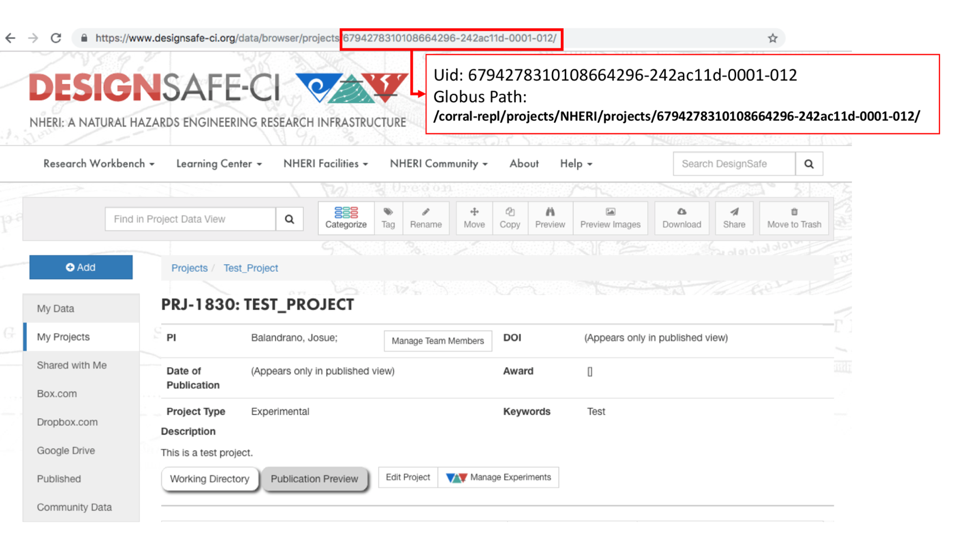Open Box.com in sidebar

(81, 394)
